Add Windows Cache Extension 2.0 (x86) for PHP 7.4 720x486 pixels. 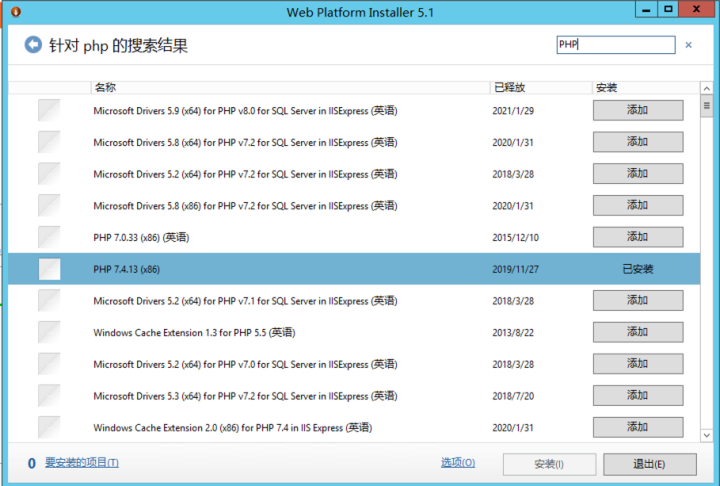(638, 427)
